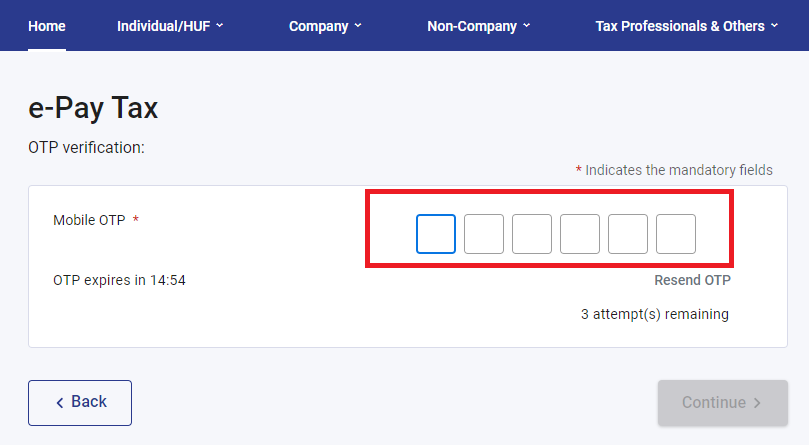The width and height of the screenshot is (809, 445).
Task: Go back using the Back button
Action: click(x=80, y=402)
